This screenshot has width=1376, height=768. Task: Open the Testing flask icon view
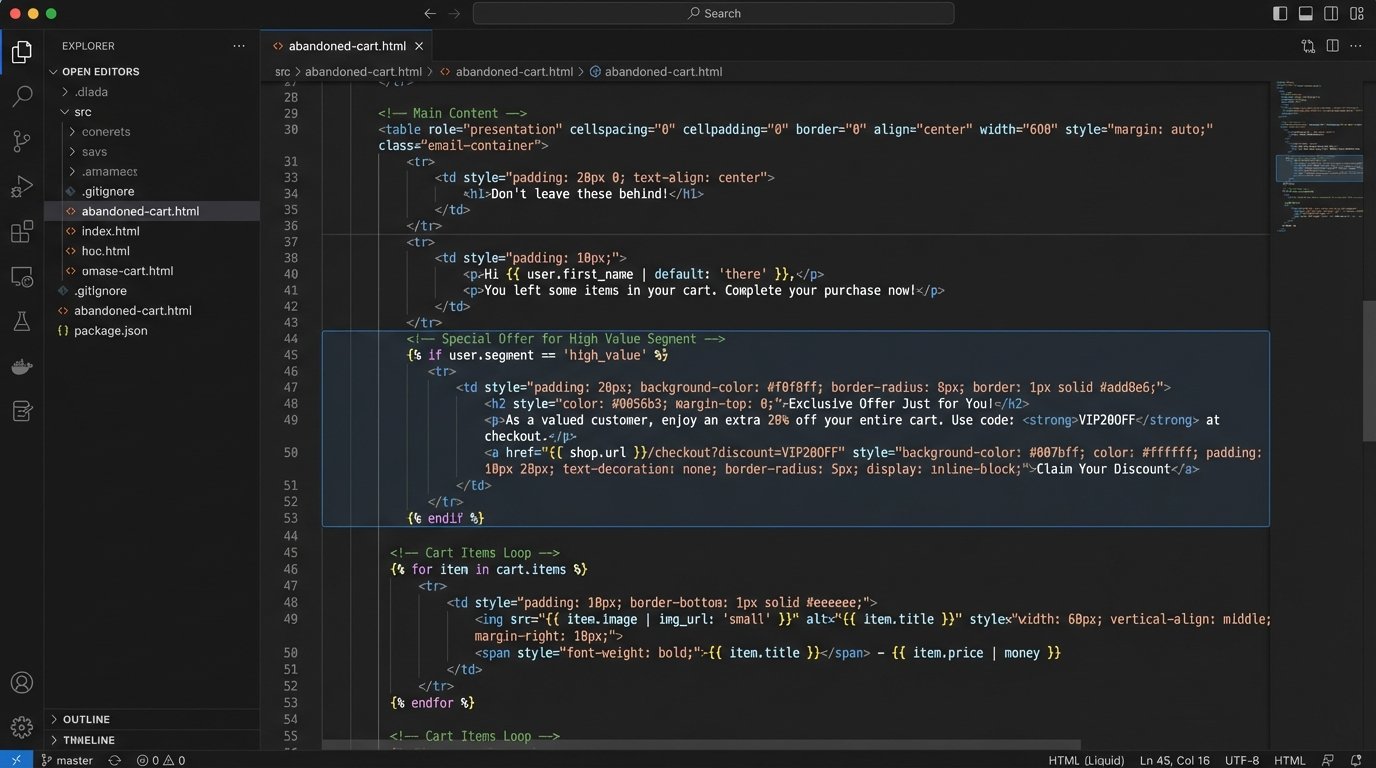click(x=21, y=322)
